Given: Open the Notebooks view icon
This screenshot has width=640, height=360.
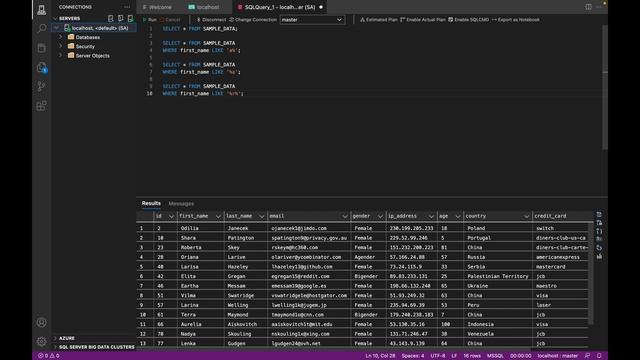Looking at the screenshot, I should click(42, 48).
